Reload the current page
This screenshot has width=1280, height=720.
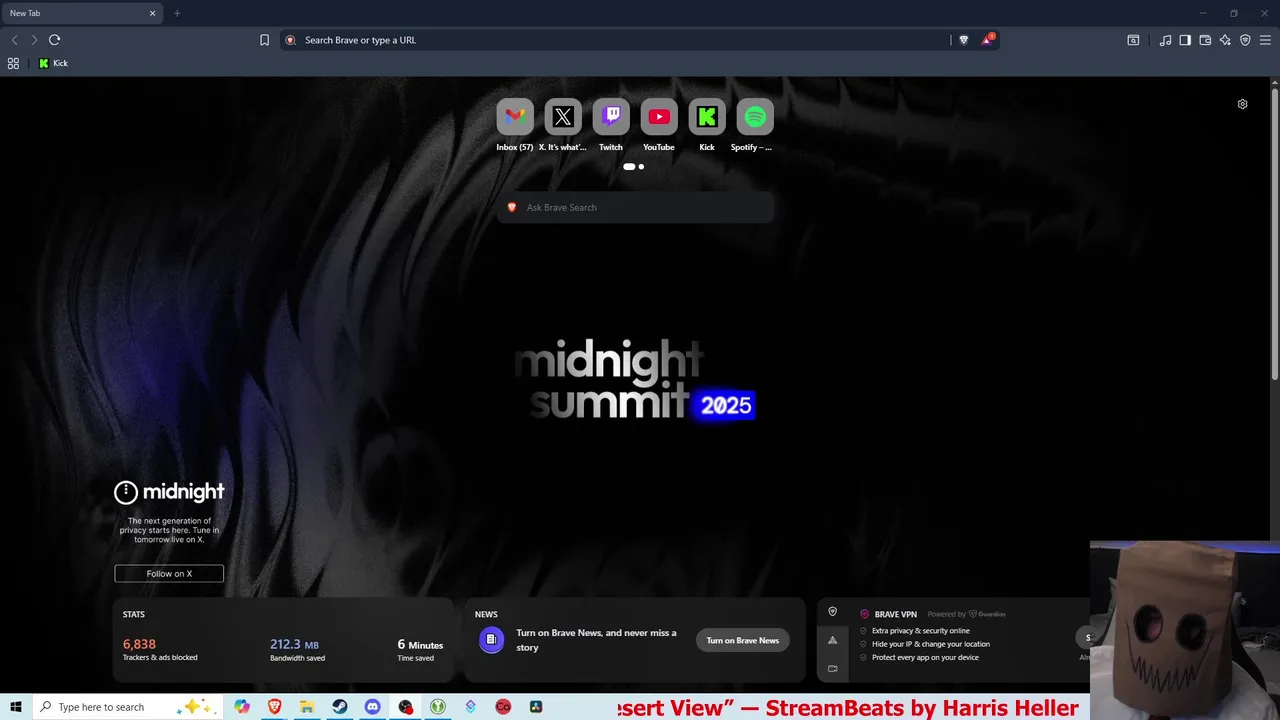tap(54, 40)
